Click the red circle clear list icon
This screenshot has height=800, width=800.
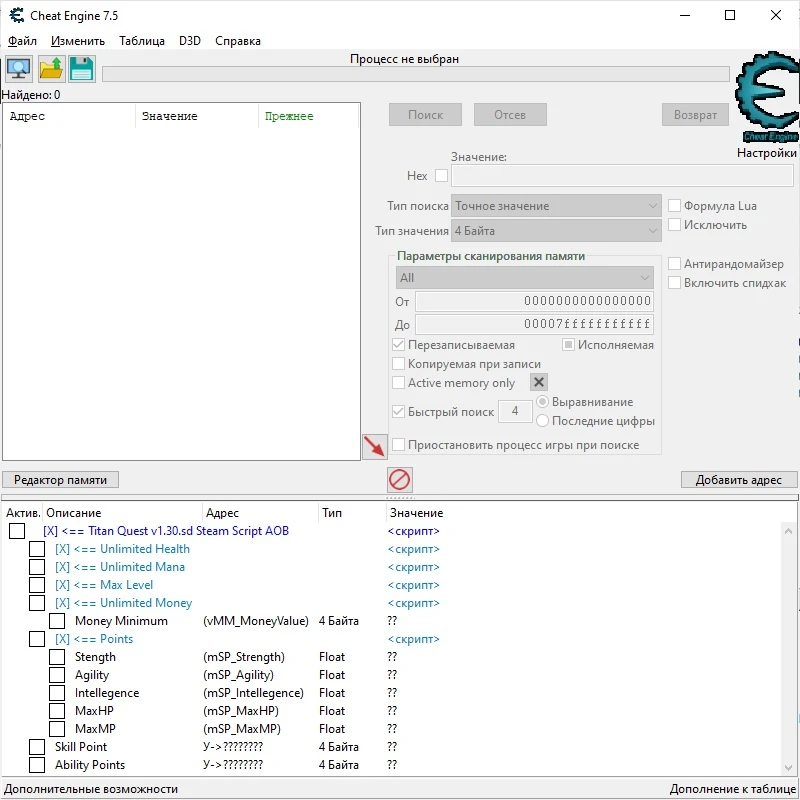pyautogui.click(x=400, y=480)
